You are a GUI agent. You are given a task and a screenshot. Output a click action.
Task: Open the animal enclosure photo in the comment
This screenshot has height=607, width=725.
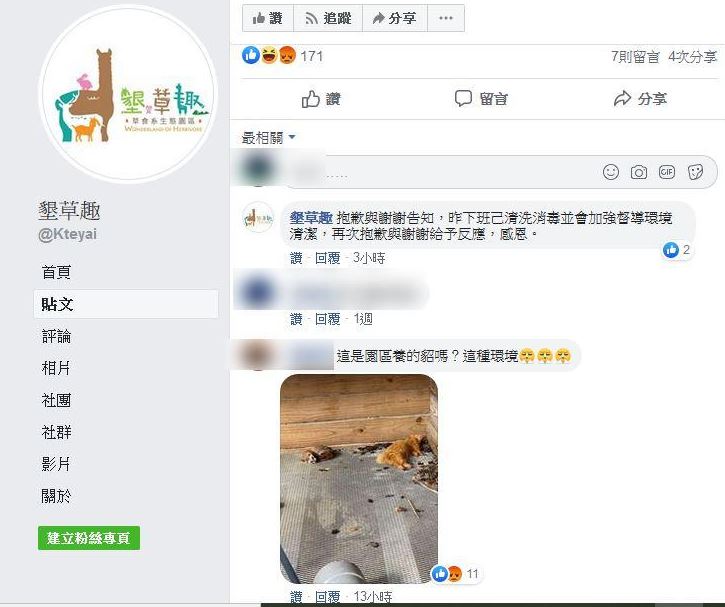tap(359, 479)
